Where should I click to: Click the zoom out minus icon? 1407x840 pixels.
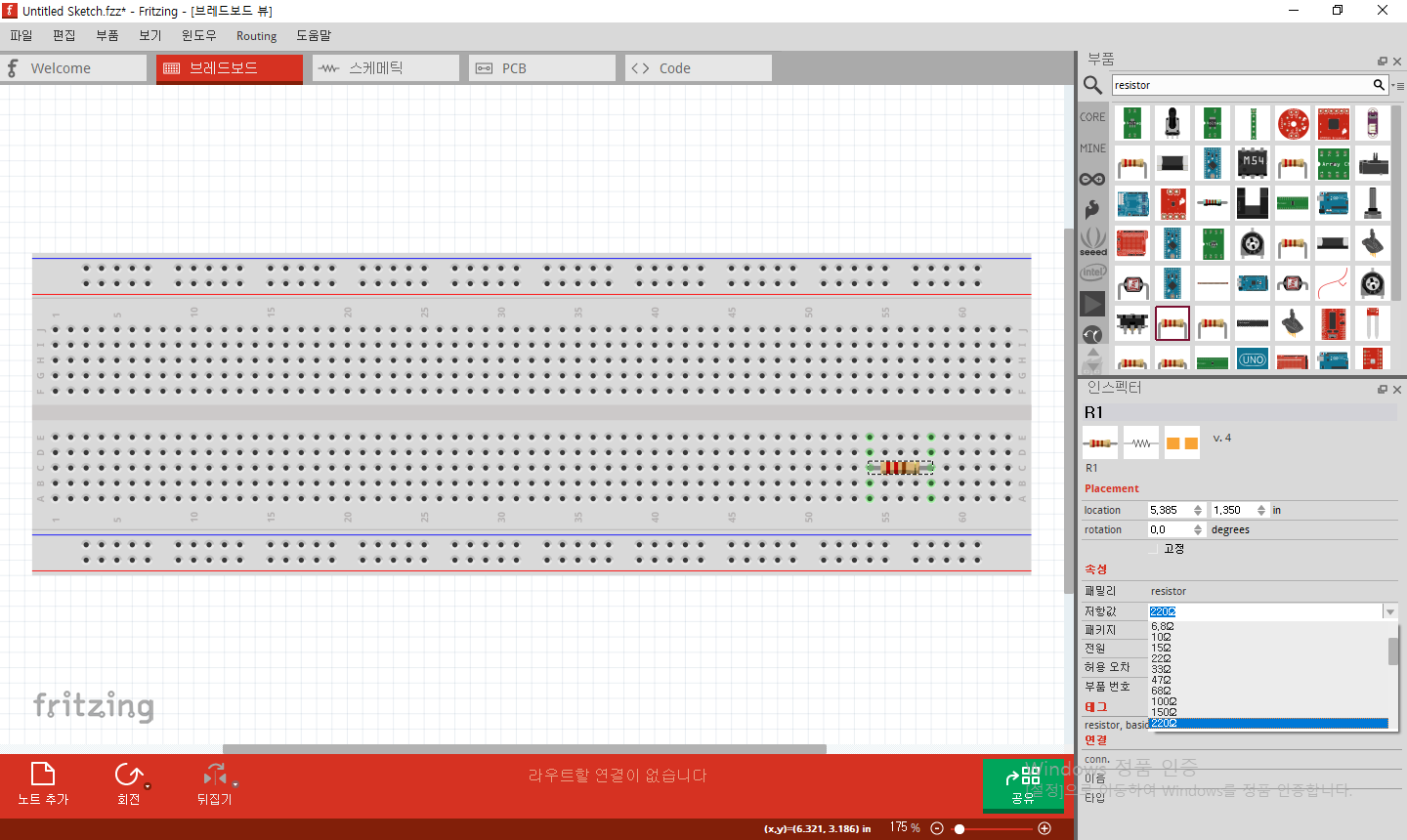point(937,828)
